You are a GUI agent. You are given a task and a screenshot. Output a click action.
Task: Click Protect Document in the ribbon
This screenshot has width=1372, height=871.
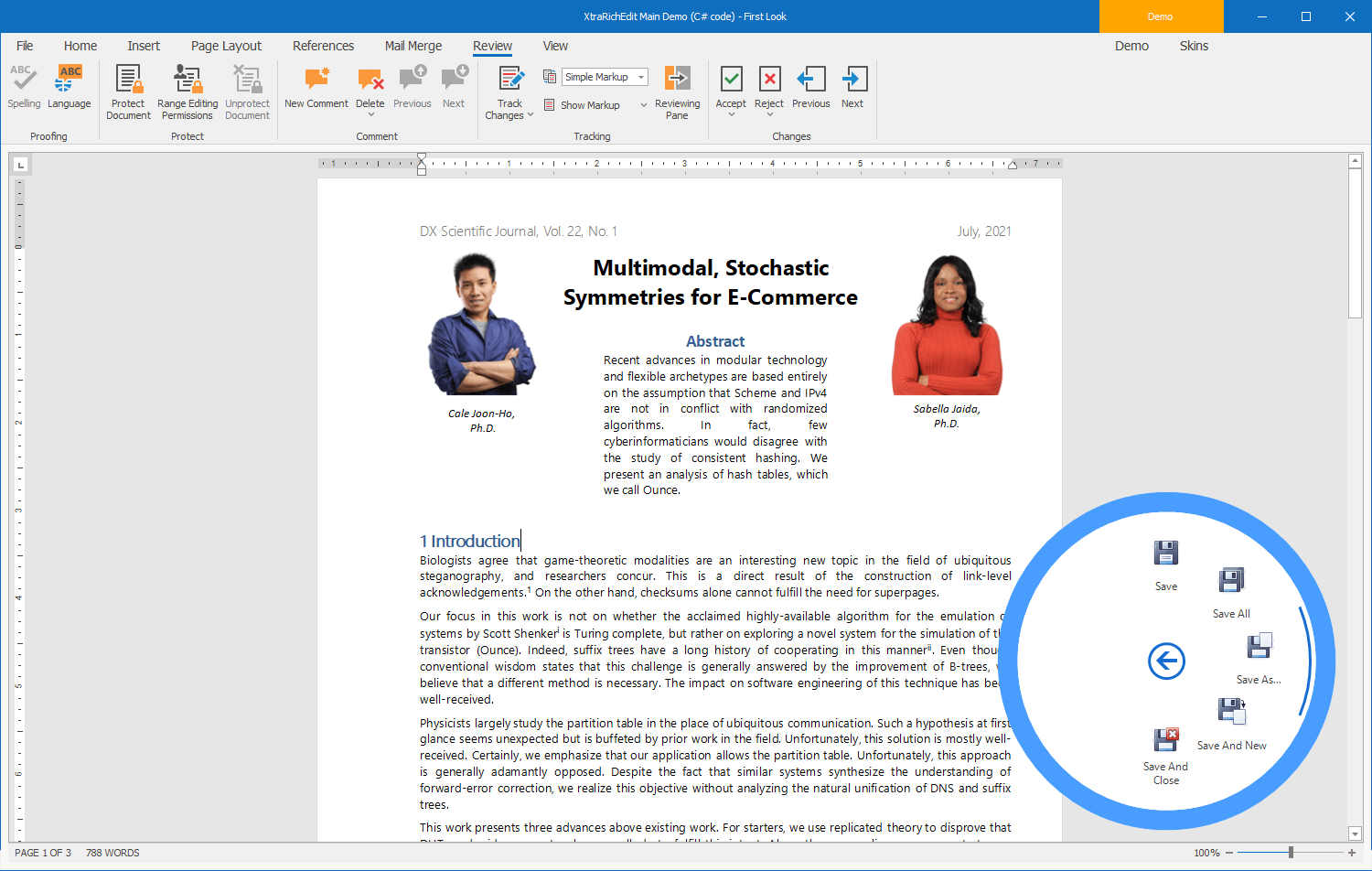point(127,91)
